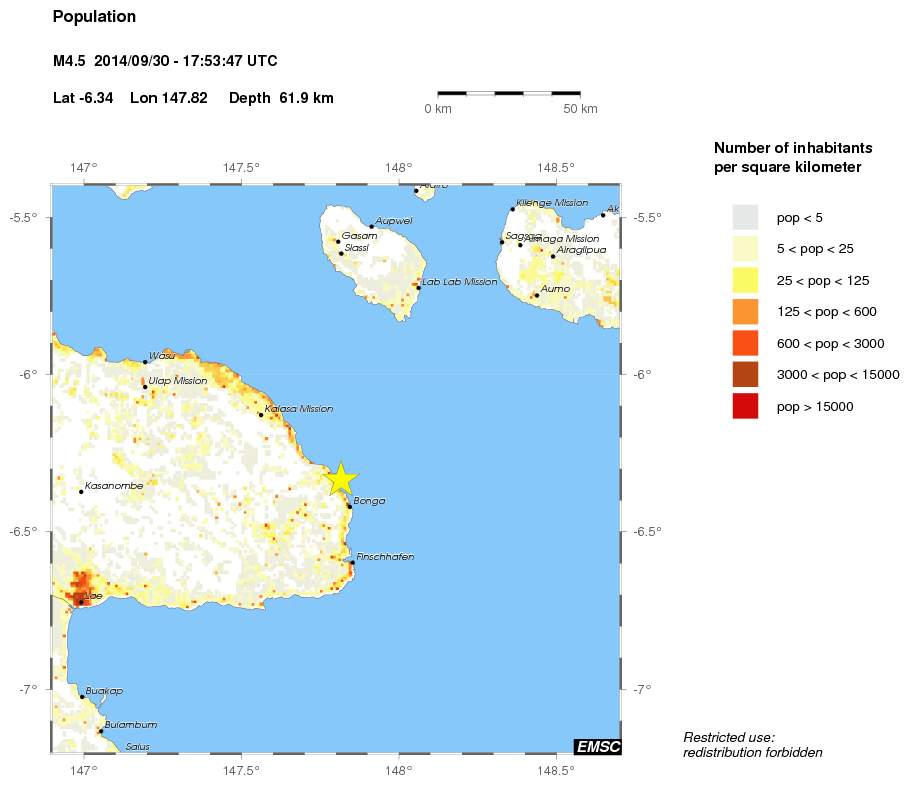This screenshot has height=785, width=910.
Task: Click the 600 < pop < 3000 swatch
Action: [745, 343]
